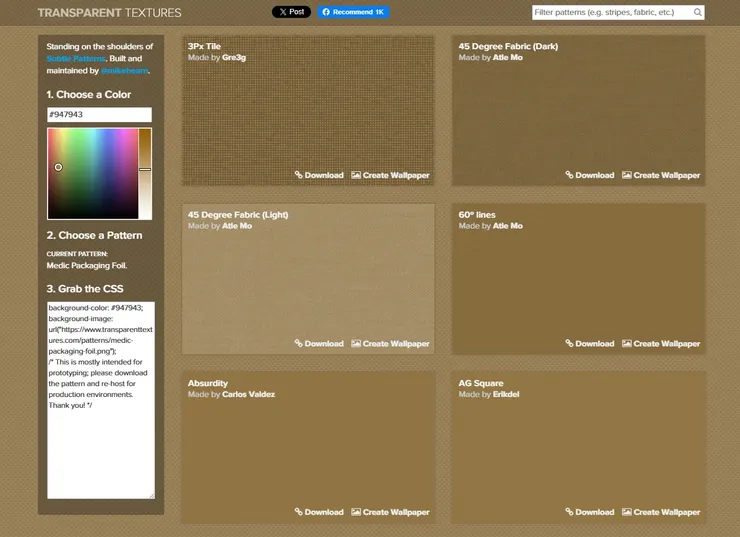Image resolution: width=740 pixels, height=537 pixels.
Task: Click the Medic Packaging Foil current pattern text
Action: (87, 265)
